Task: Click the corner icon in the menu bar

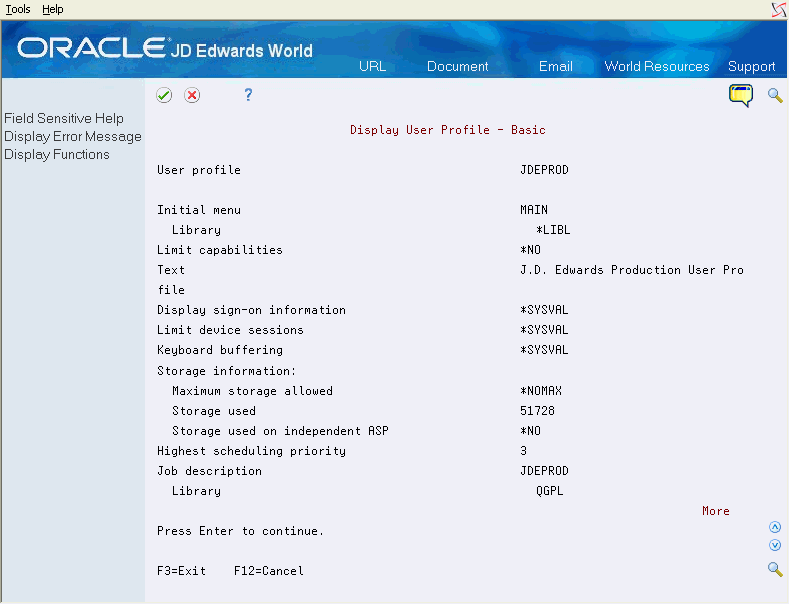Action: (x=778, y=10)
